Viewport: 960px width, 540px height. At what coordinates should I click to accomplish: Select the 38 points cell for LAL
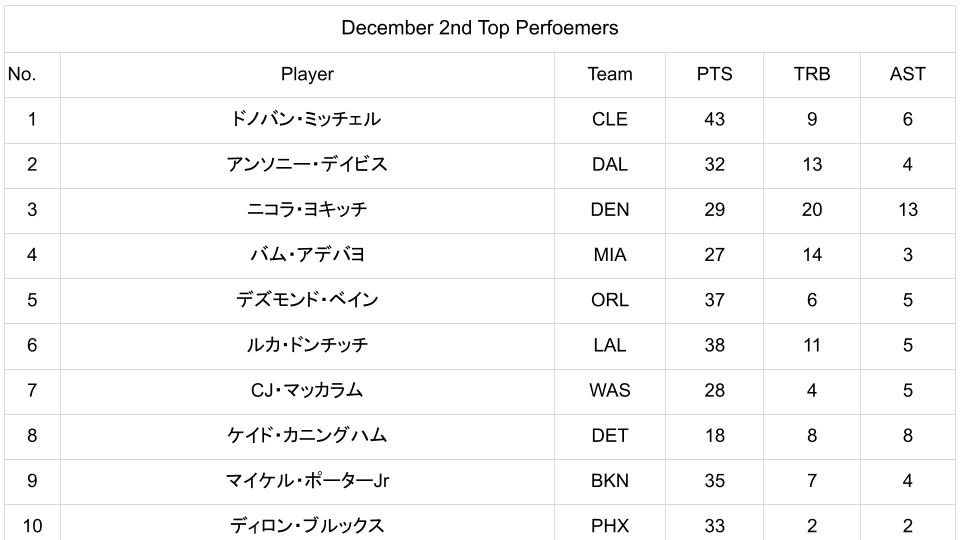coord(714,345)
